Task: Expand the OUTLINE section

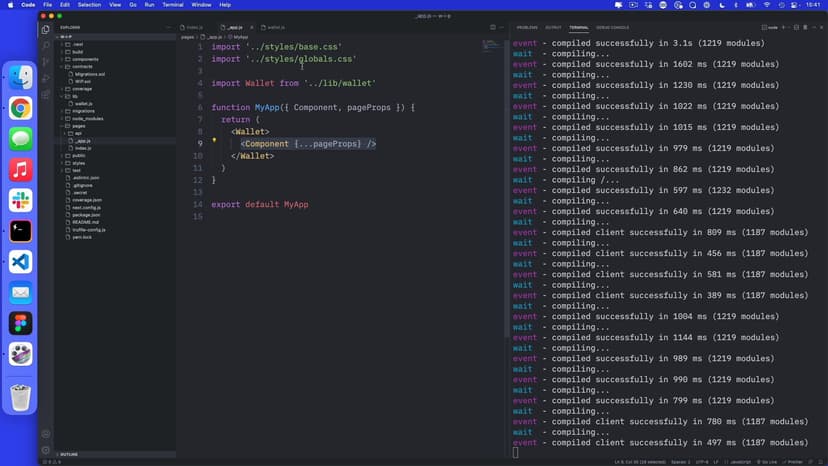Action: [x=70, y=455]
